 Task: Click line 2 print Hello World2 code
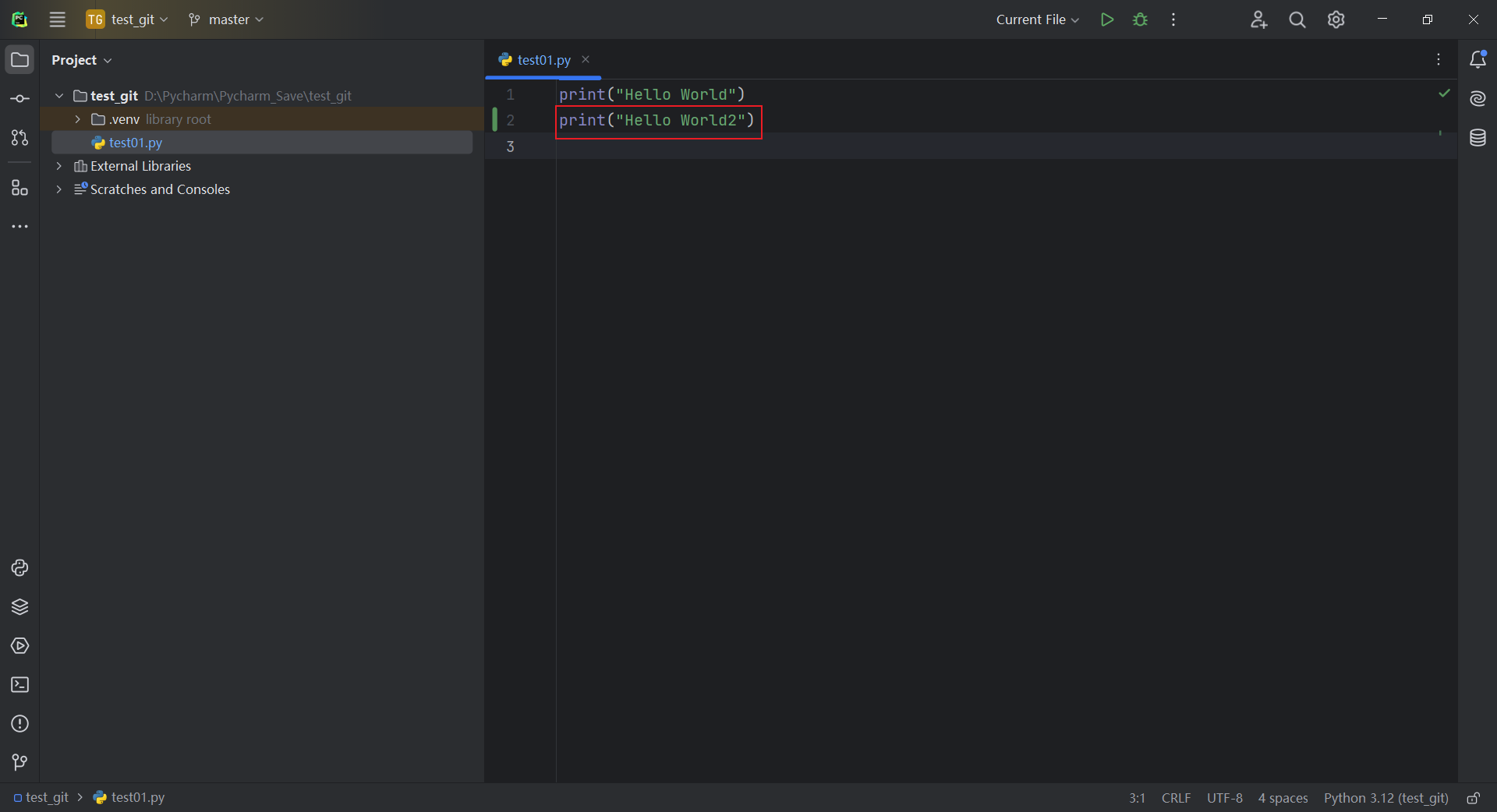point(656,120)
